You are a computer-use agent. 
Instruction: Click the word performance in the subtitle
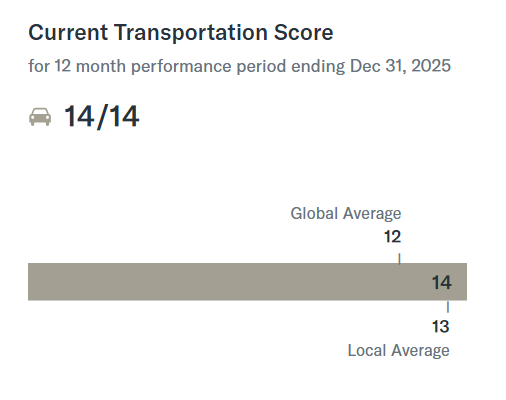[x=181, y=66]
